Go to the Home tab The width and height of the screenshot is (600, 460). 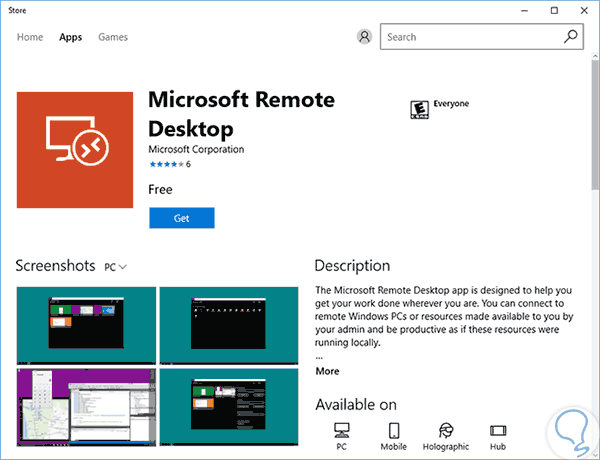[x=30, y=37]
